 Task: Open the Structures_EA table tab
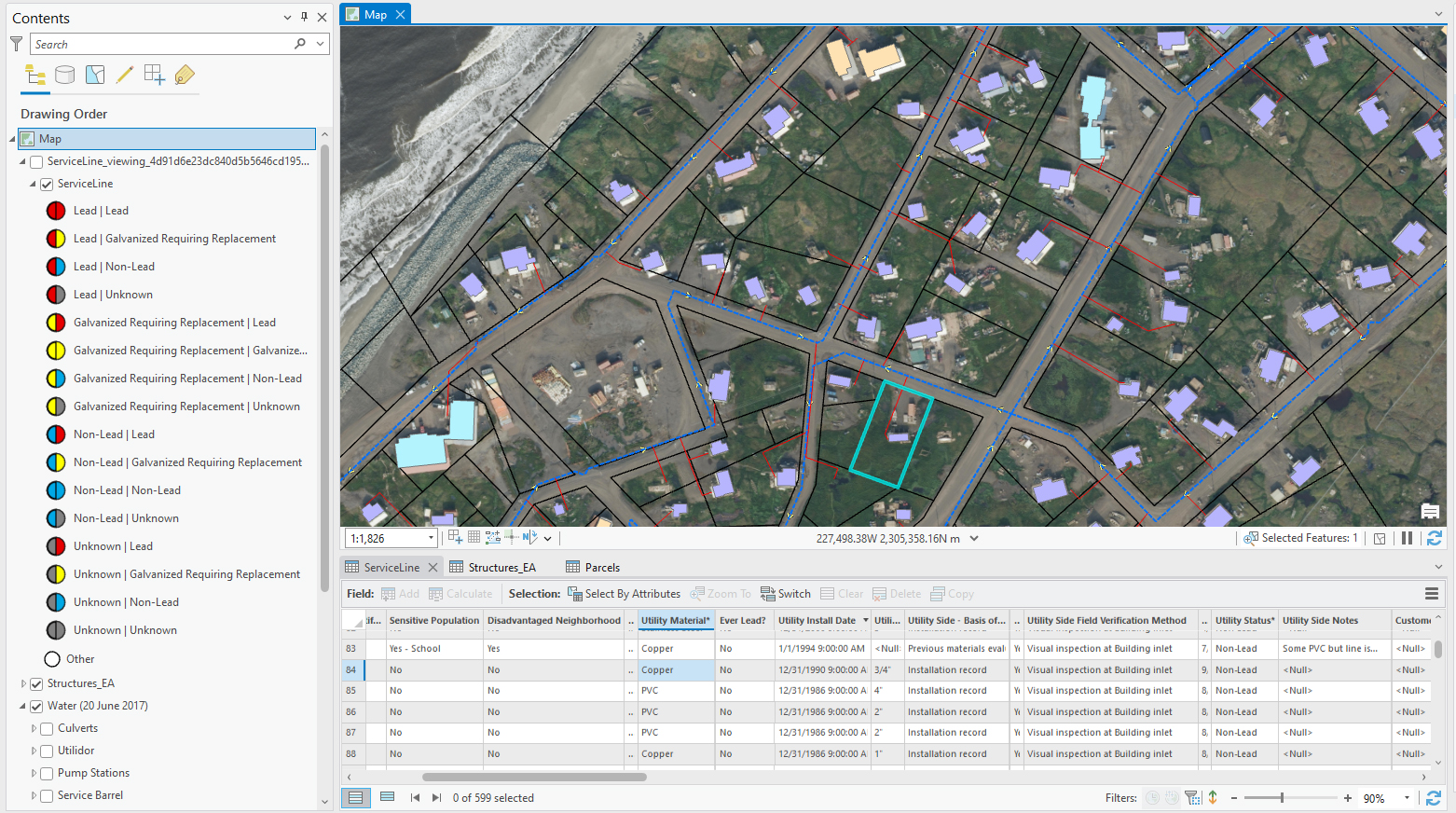tap(501, 566)
